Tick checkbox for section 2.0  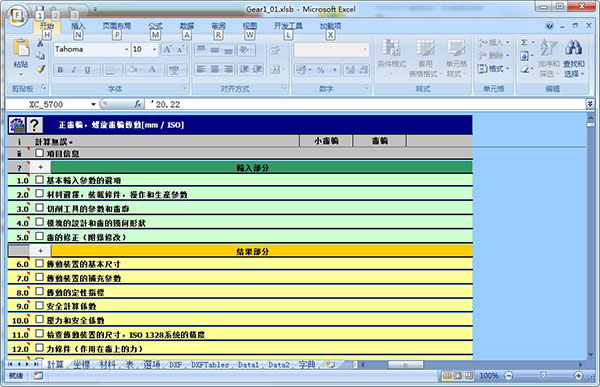pos(39,194)
